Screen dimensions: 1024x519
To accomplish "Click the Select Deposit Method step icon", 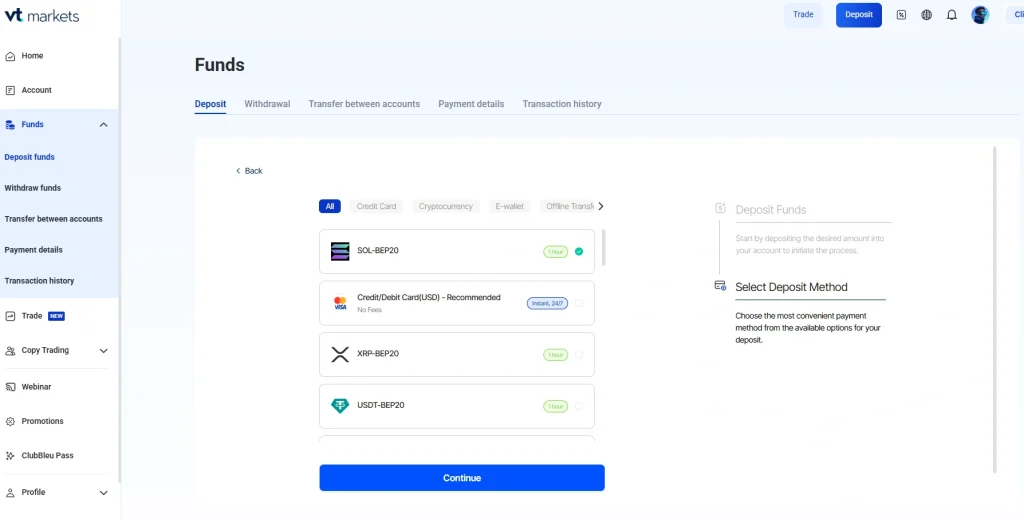I will [720, 286].
